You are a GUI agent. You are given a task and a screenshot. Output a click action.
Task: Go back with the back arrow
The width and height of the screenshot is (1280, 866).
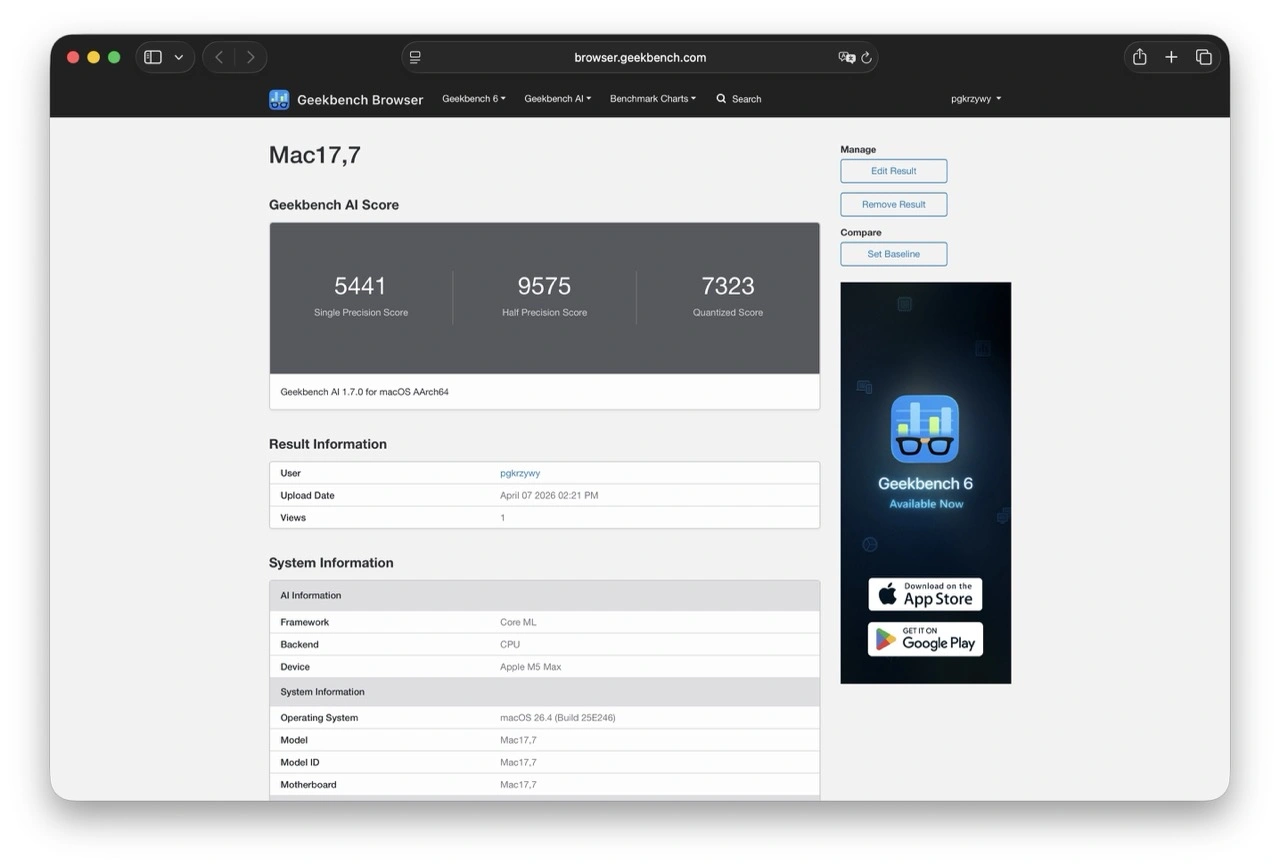219,57
